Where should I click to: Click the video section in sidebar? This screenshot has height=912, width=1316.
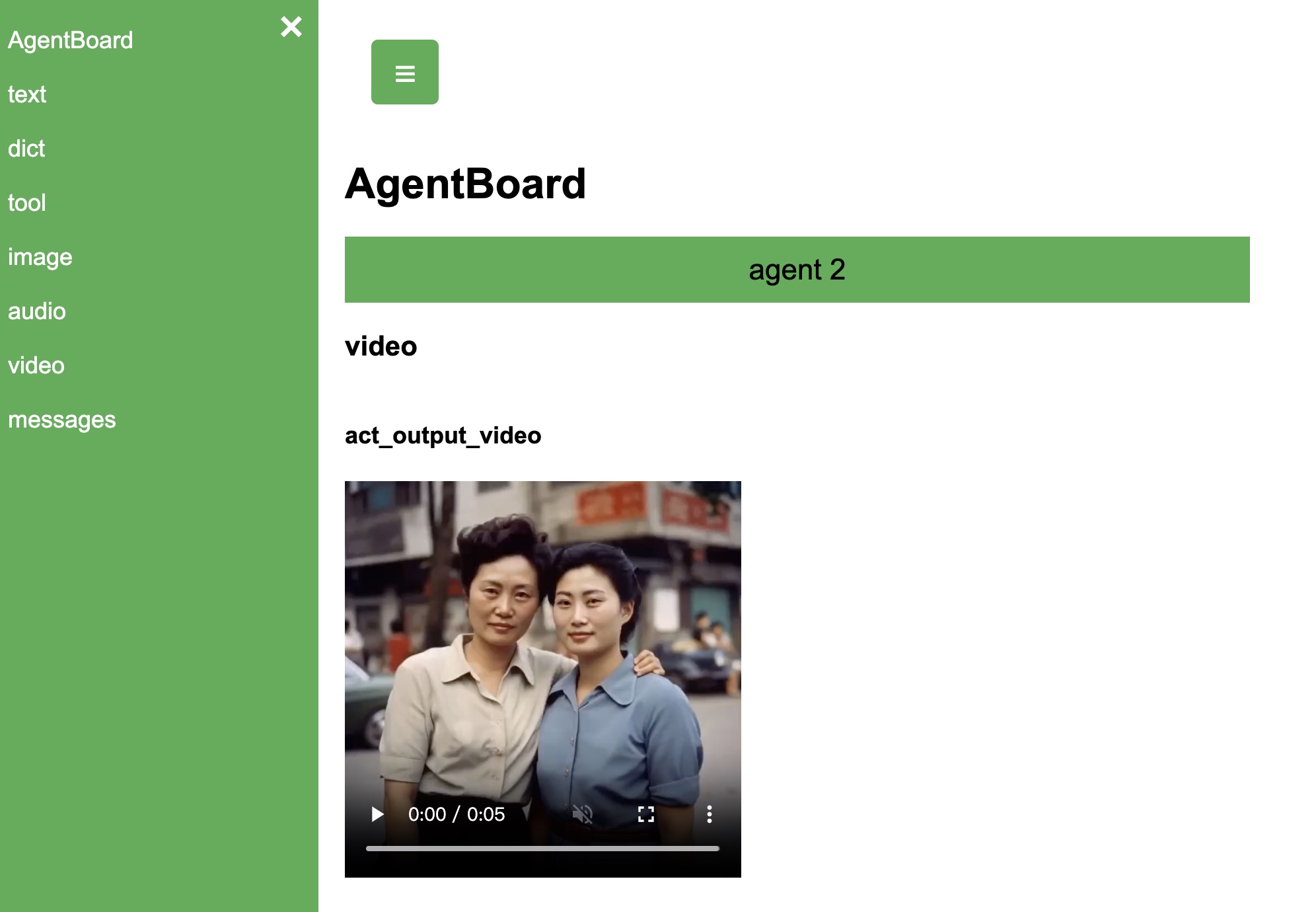(x=36, y=364)
